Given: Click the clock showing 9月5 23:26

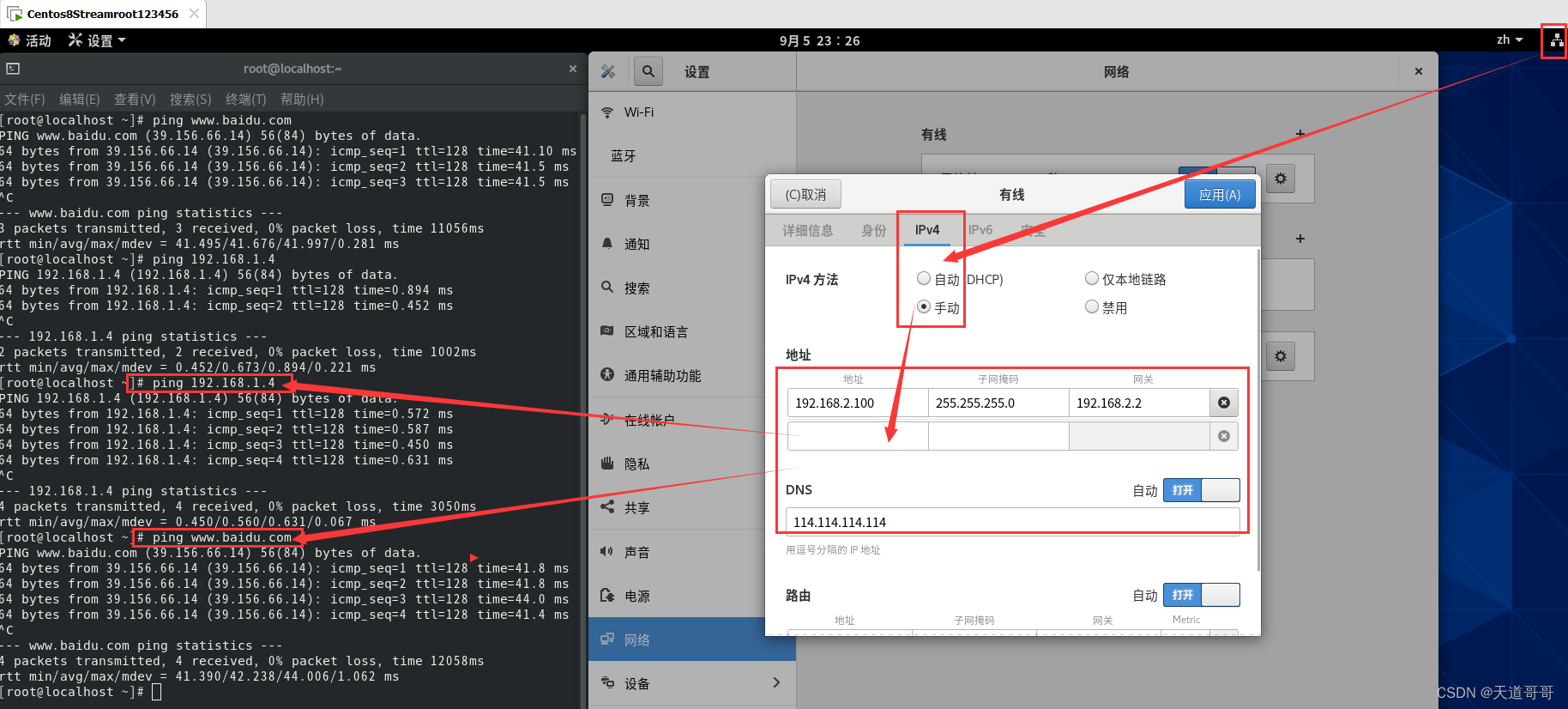Looking at the screenshot, I should pos(819,40).
